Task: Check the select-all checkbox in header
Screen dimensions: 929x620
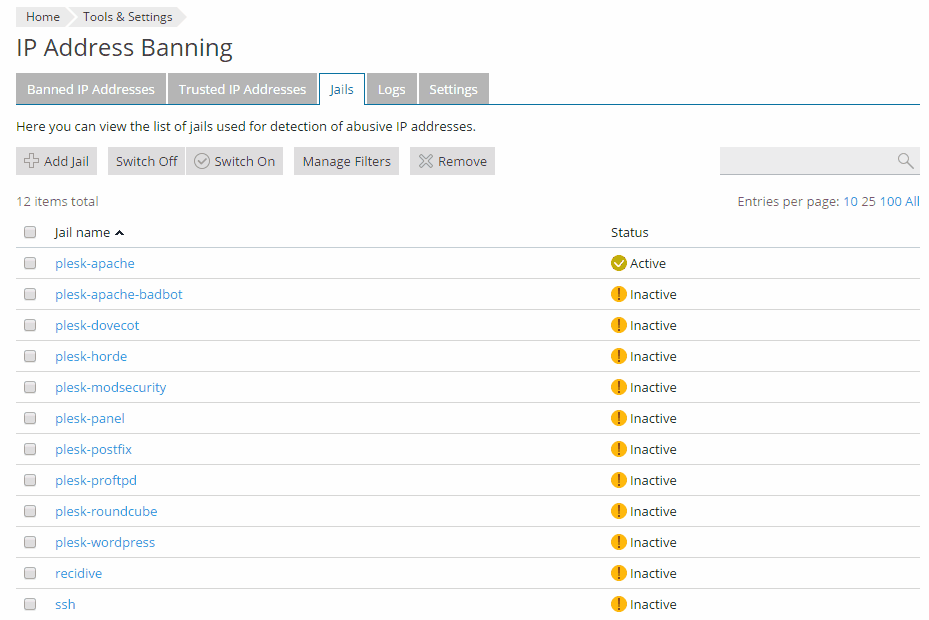Action: click(x=30, y=232)
